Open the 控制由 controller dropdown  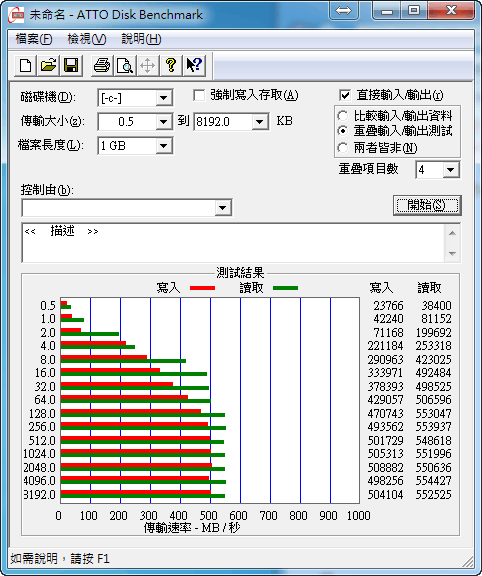pyautogui.click(x=222, y=208)
